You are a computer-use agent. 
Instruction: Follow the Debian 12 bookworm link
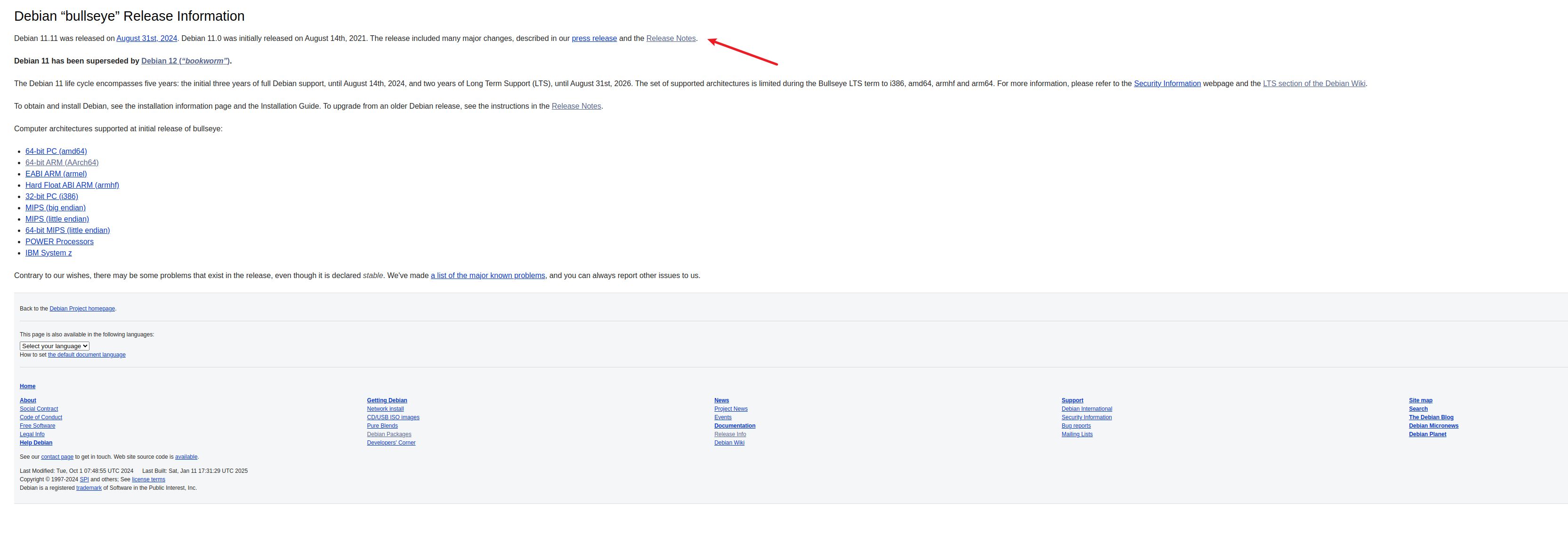tap(186, 61)
